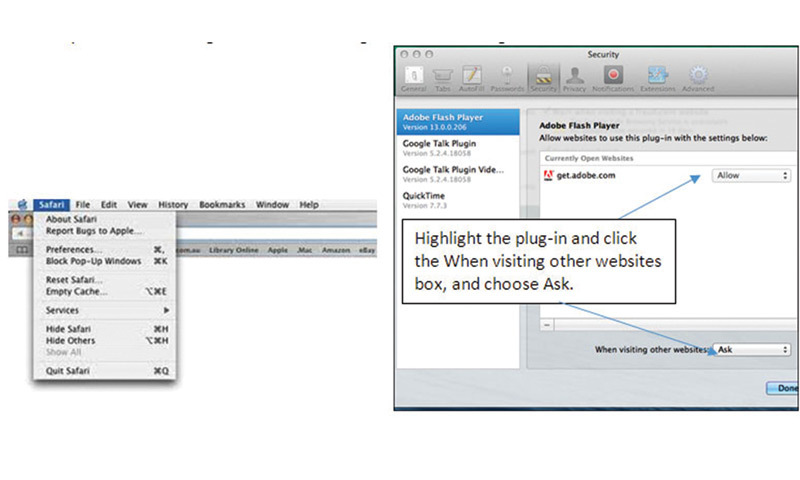Expand the 'When visiting other websites' Ask dropdown
Screen dimensions: 800x480
[751, 350]
